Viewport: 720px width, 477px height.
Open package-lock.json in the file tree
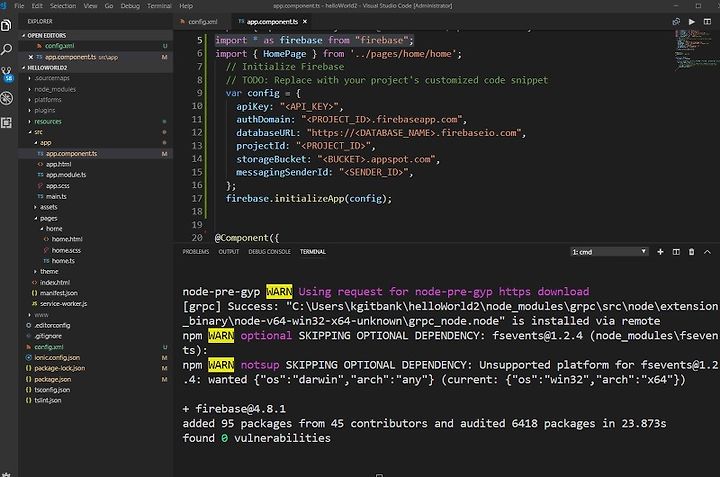click(96, 368)
